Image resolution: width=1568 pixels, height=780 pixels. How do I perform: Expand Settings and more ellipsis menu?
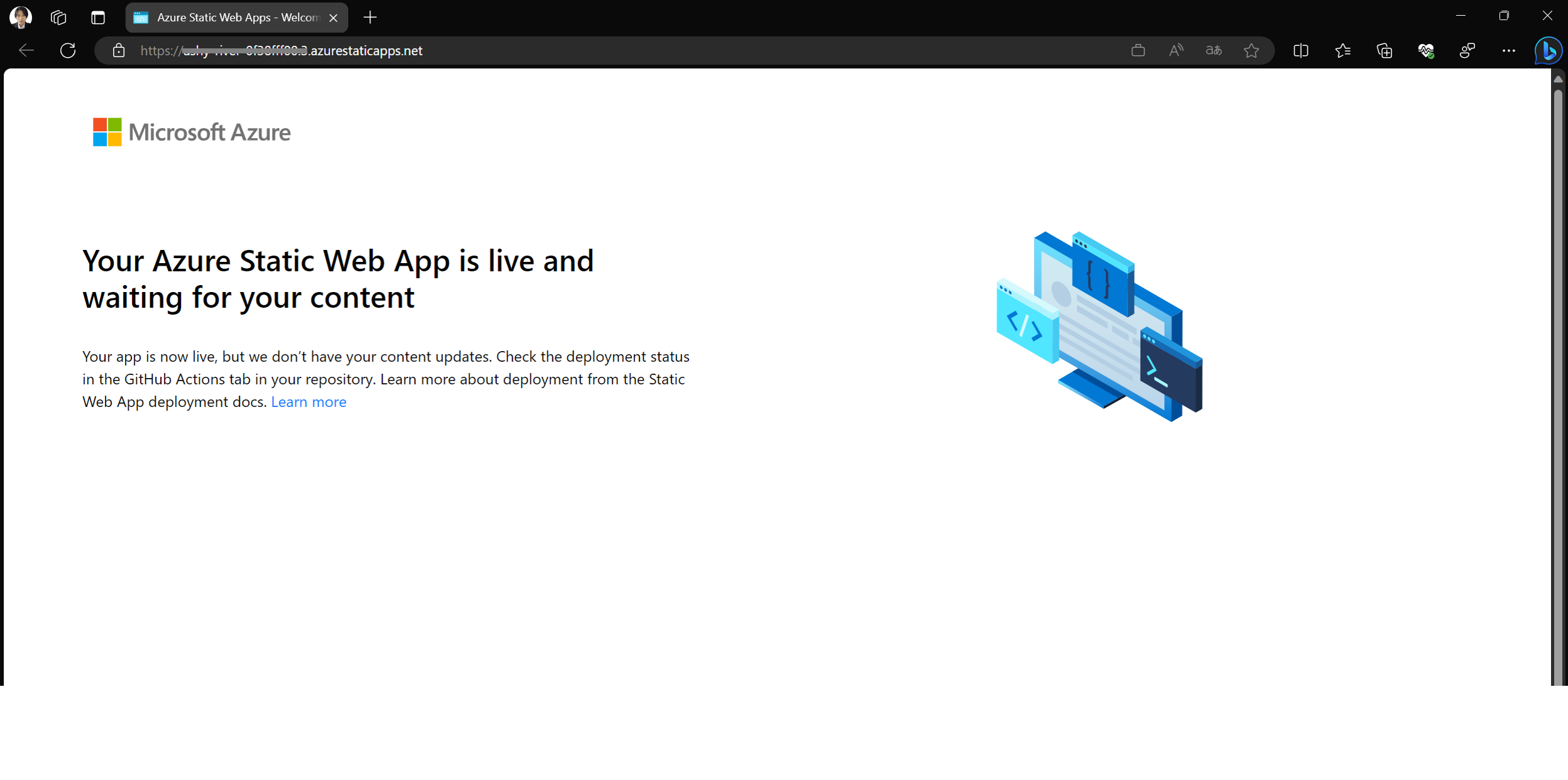(1508, 50)
